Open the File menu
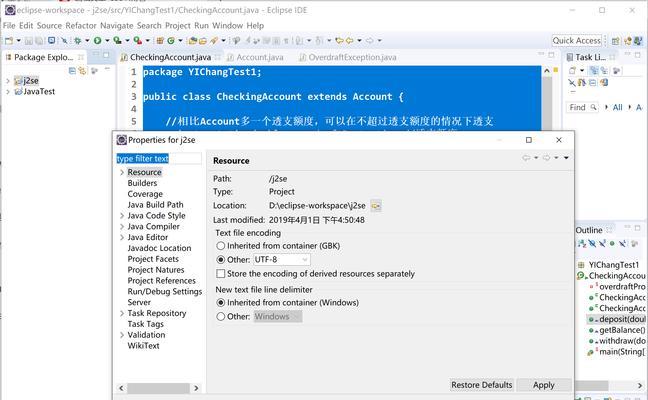The height and width of the screenshot is (400, 648). click(9, 26)
